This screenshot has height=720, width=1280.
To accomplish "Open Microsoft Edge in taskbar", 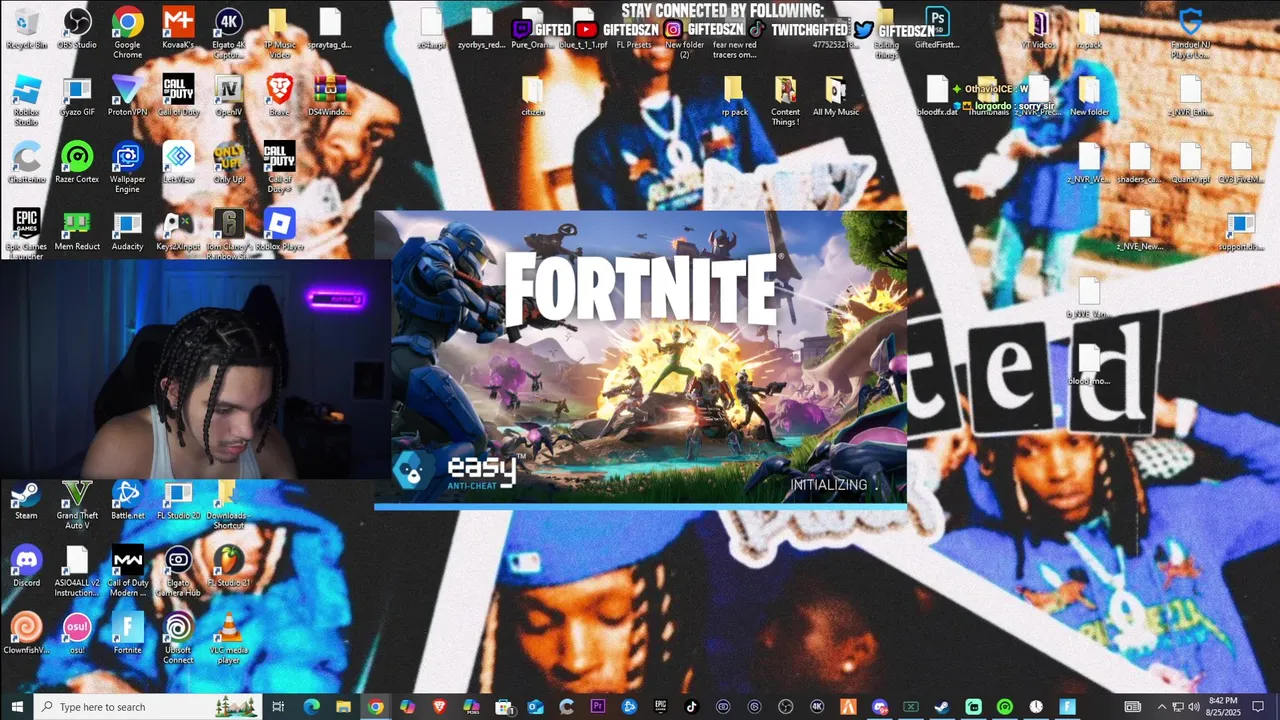I will [311, 707].
